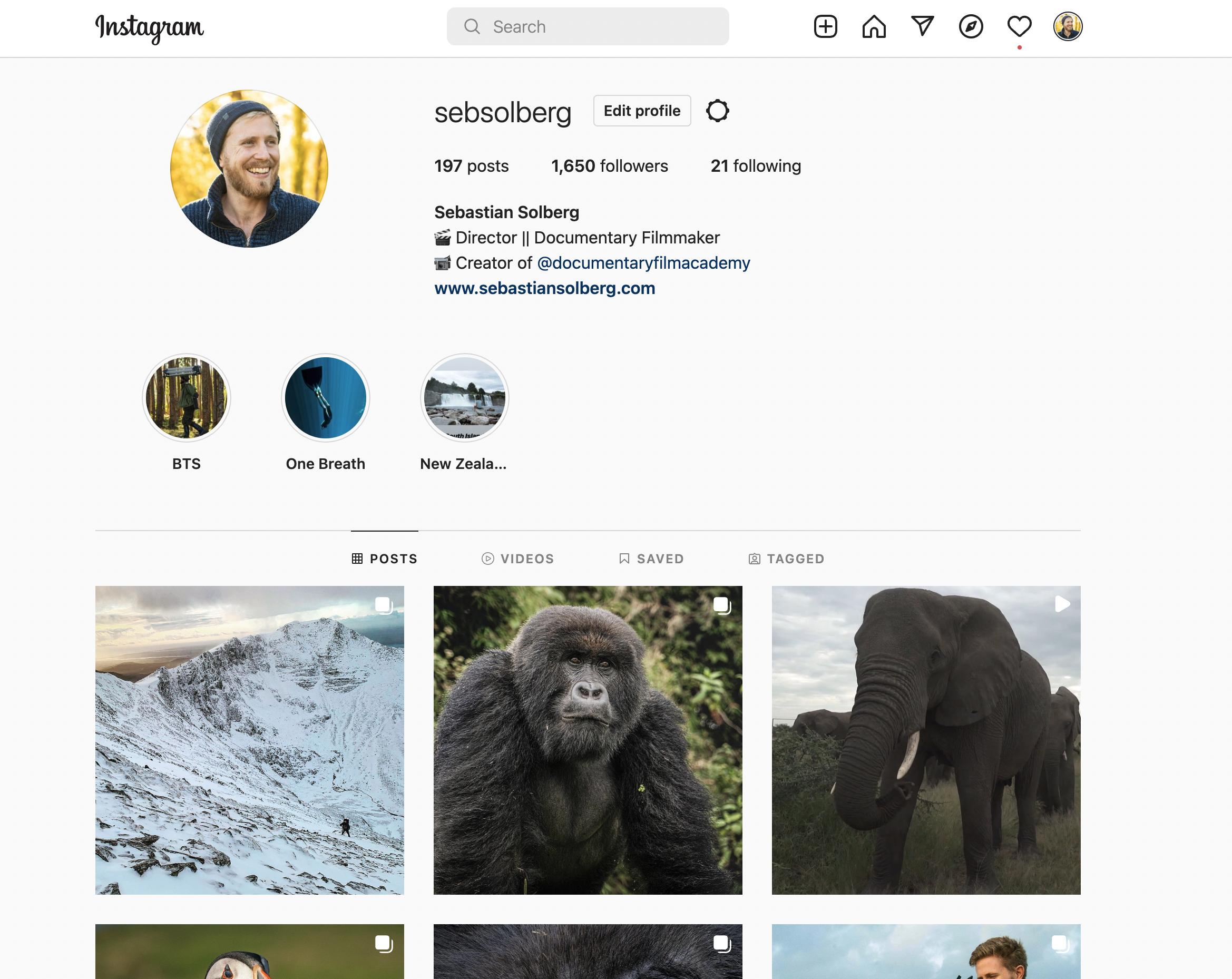Open activity heart notifications icon
The width and height of the screenshot is (1232, 979).
(1019, 27)
